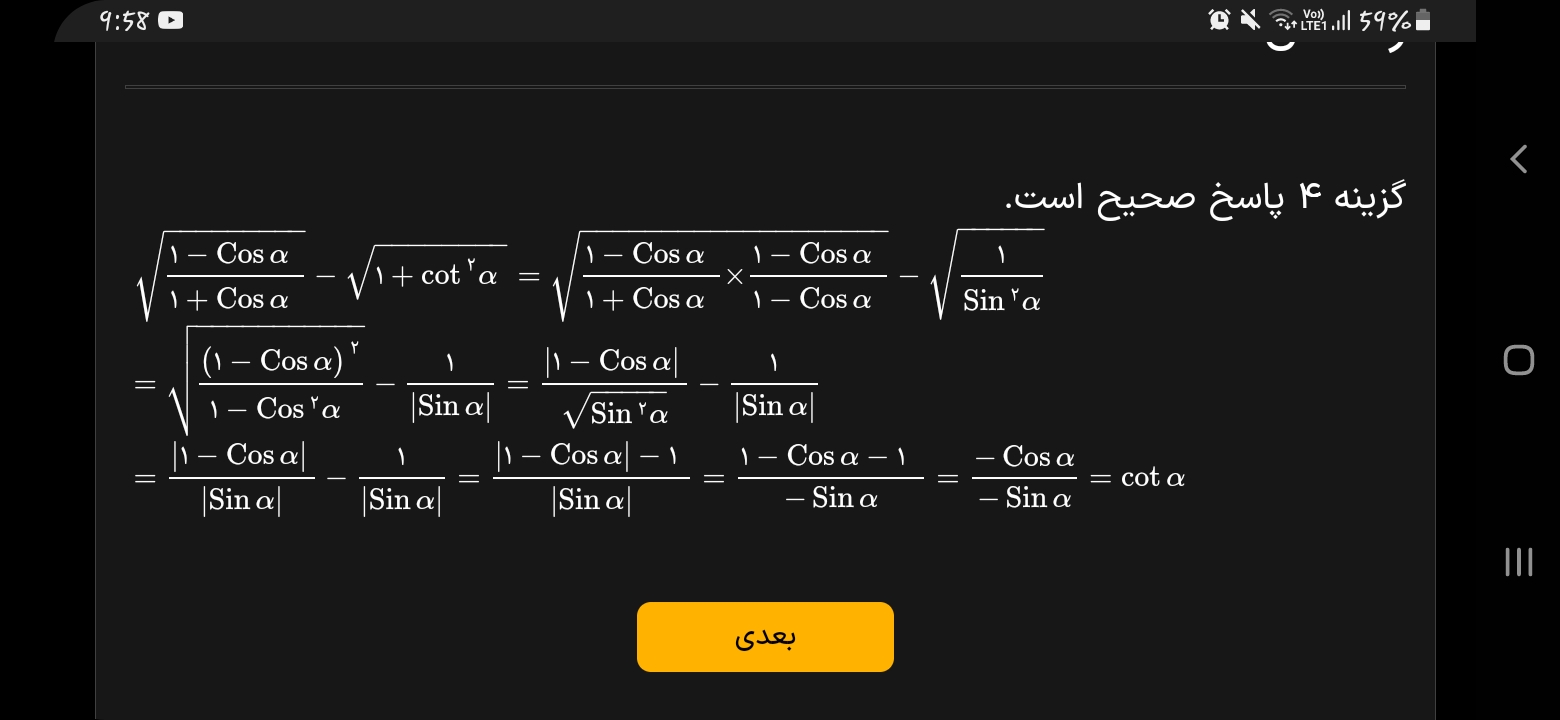Tap the alarm clock status icon
This screenshot has height=720, width=1560.
click(1219, 19)
